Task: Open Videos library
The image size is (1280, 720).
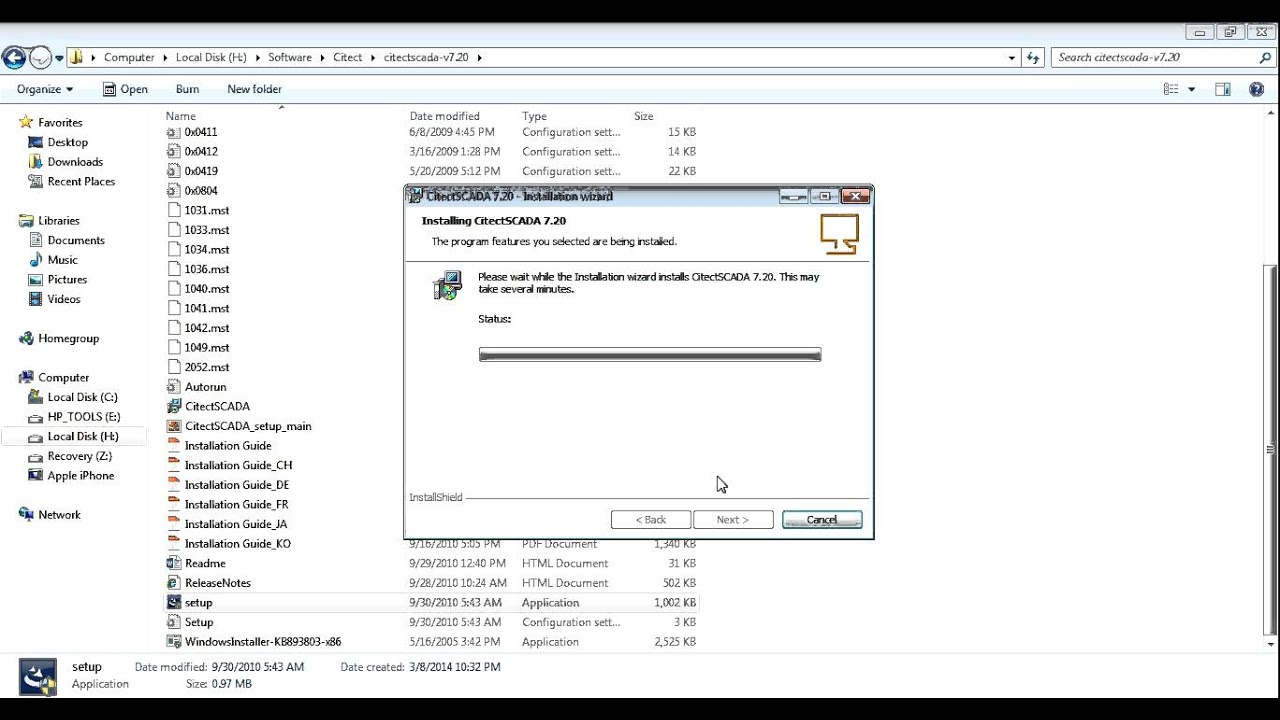Action: [64, 299]
